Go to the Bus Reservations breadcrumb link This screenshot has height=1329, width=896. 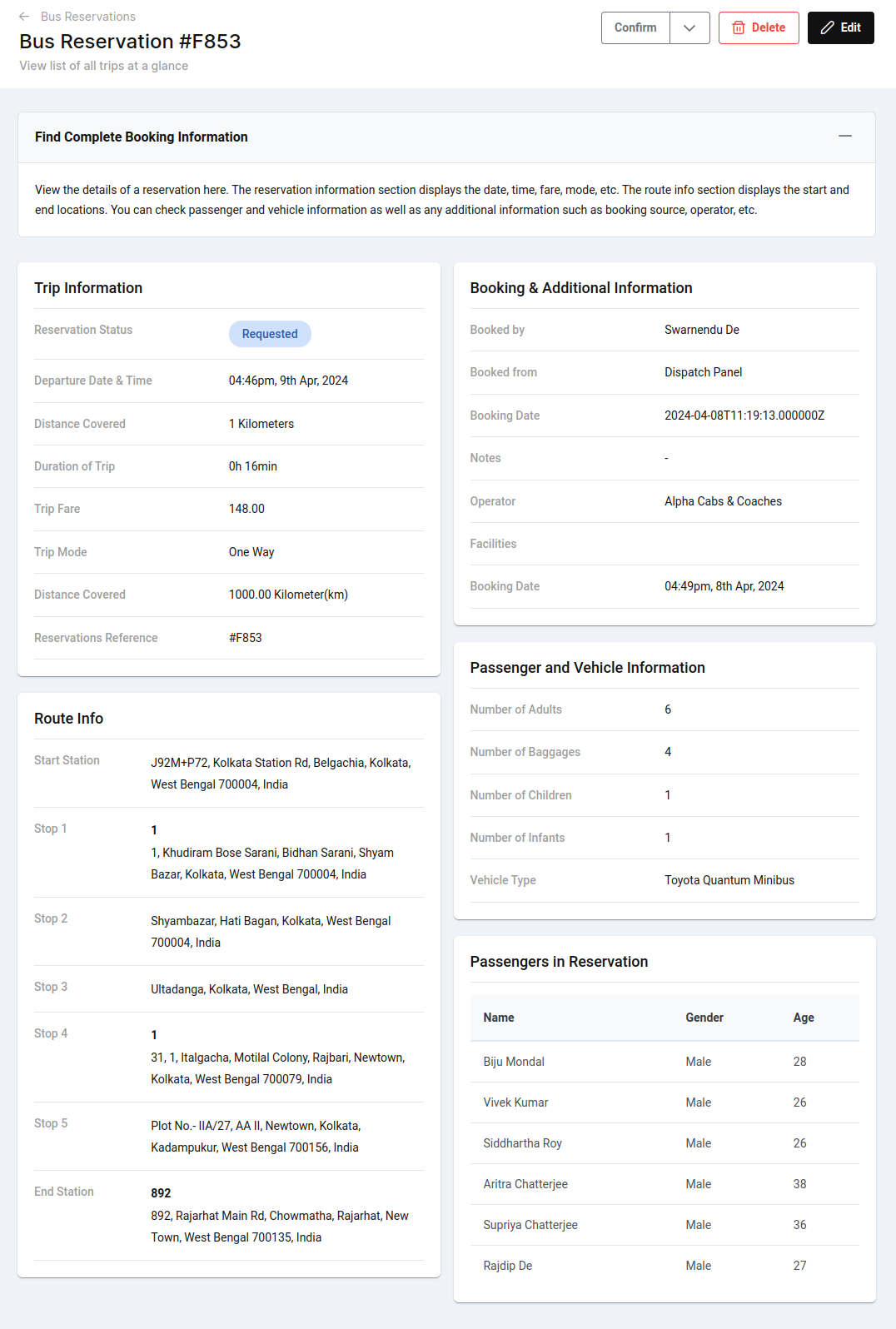coord(87,17)
